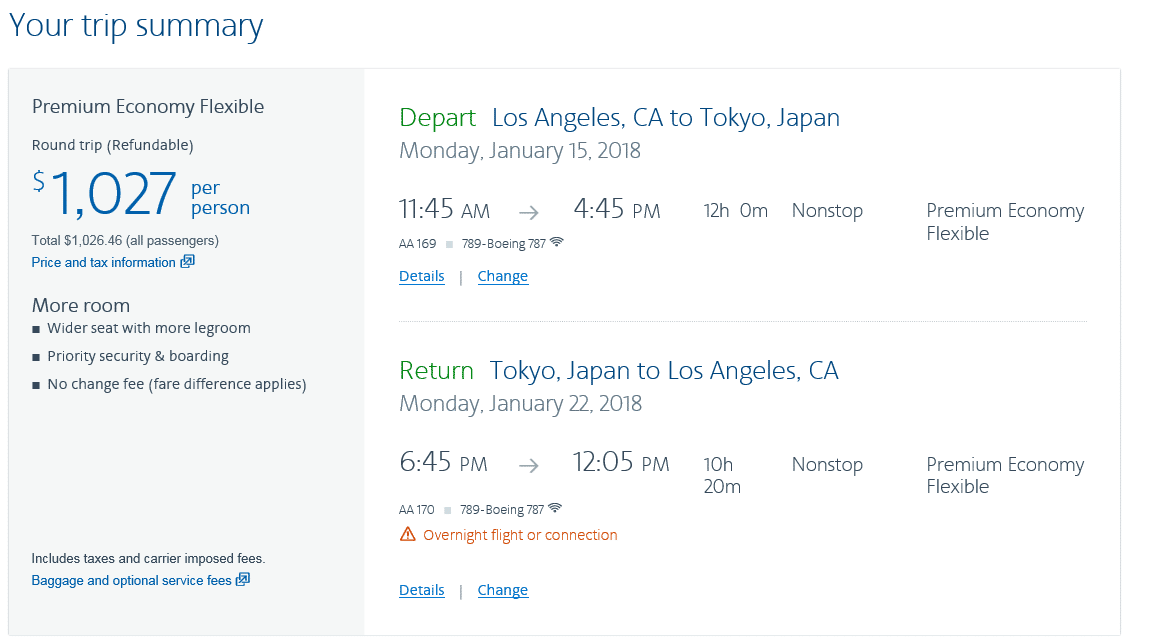Viewport: 1172px width, 642px height.
Task: View Details for the return flight
Action: pyautogui.click(x=421, y=590)
